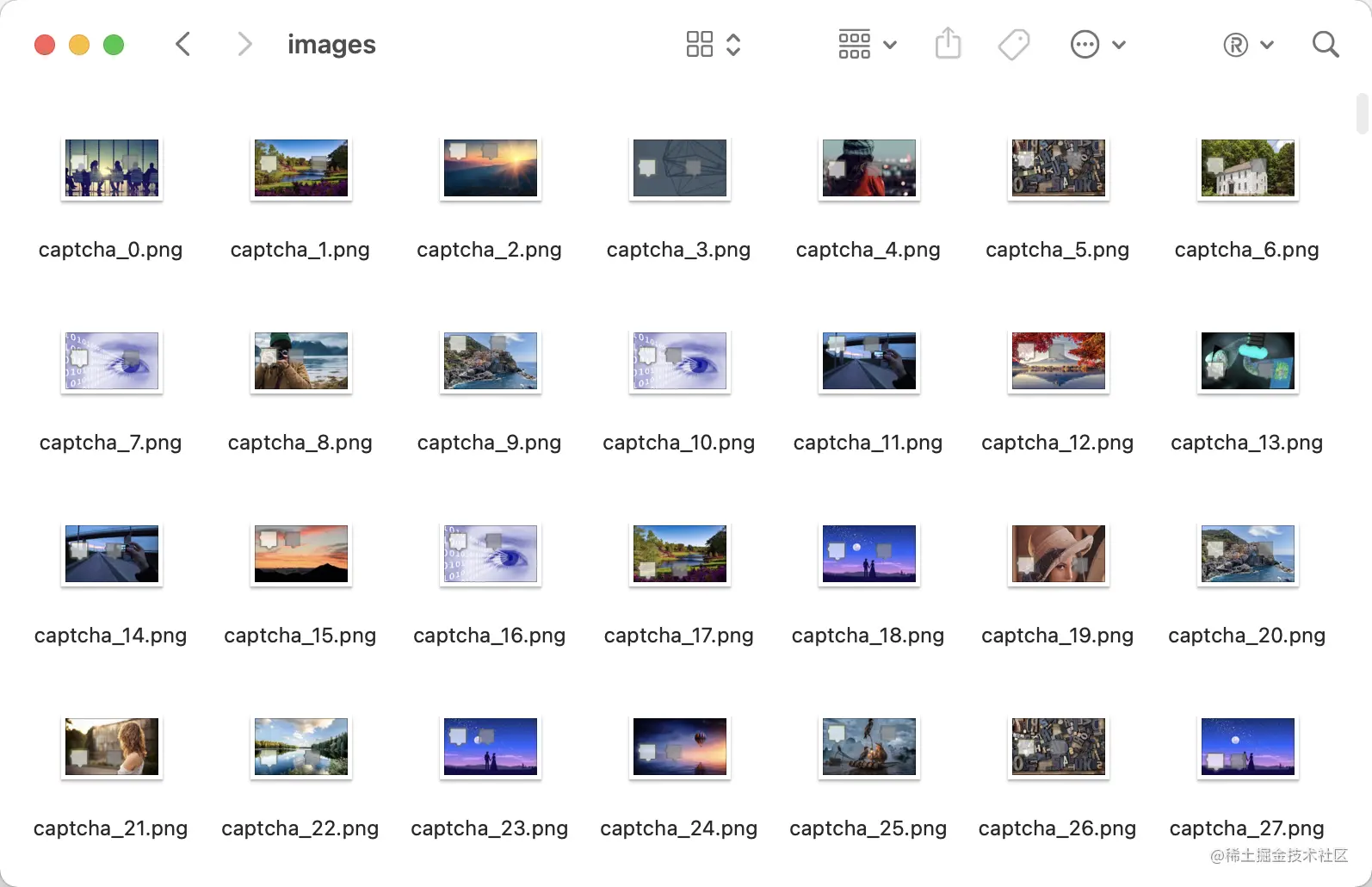The image size is (1372, 887).
Task: Click the file name captcha_0.png
Action: tap(111, 250)
